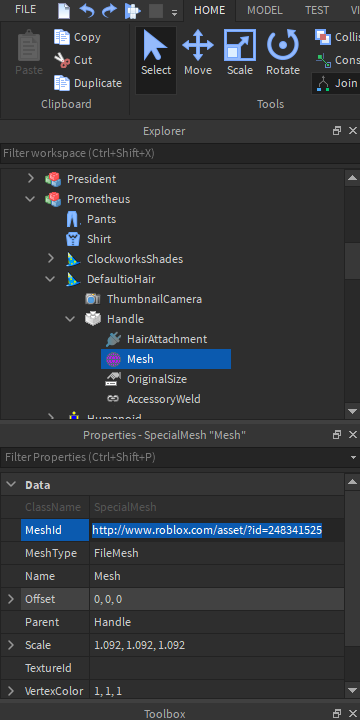This screenshot has width=360, height=720.
Task: Select the ClockworksShades accessory
Action: (135, 259)
